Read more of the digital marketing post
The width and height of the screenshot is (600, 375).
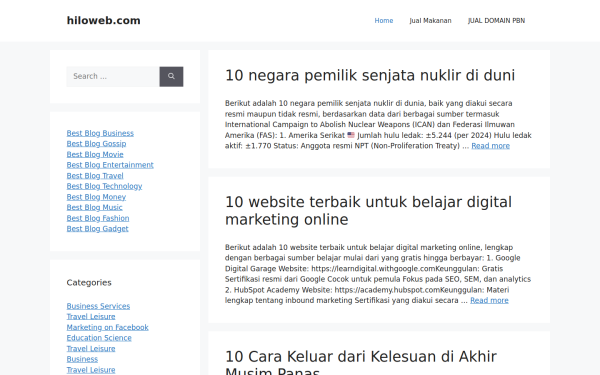coord(489,300)
